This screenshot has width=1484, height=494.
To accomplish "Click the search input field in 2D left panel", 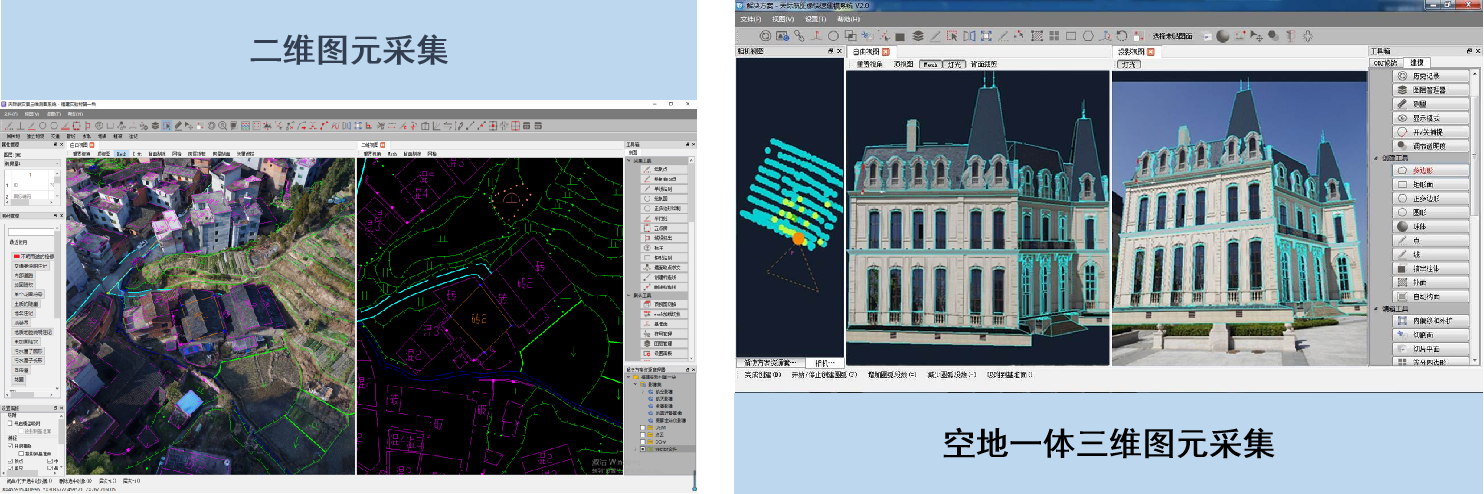I will (31, 232).
